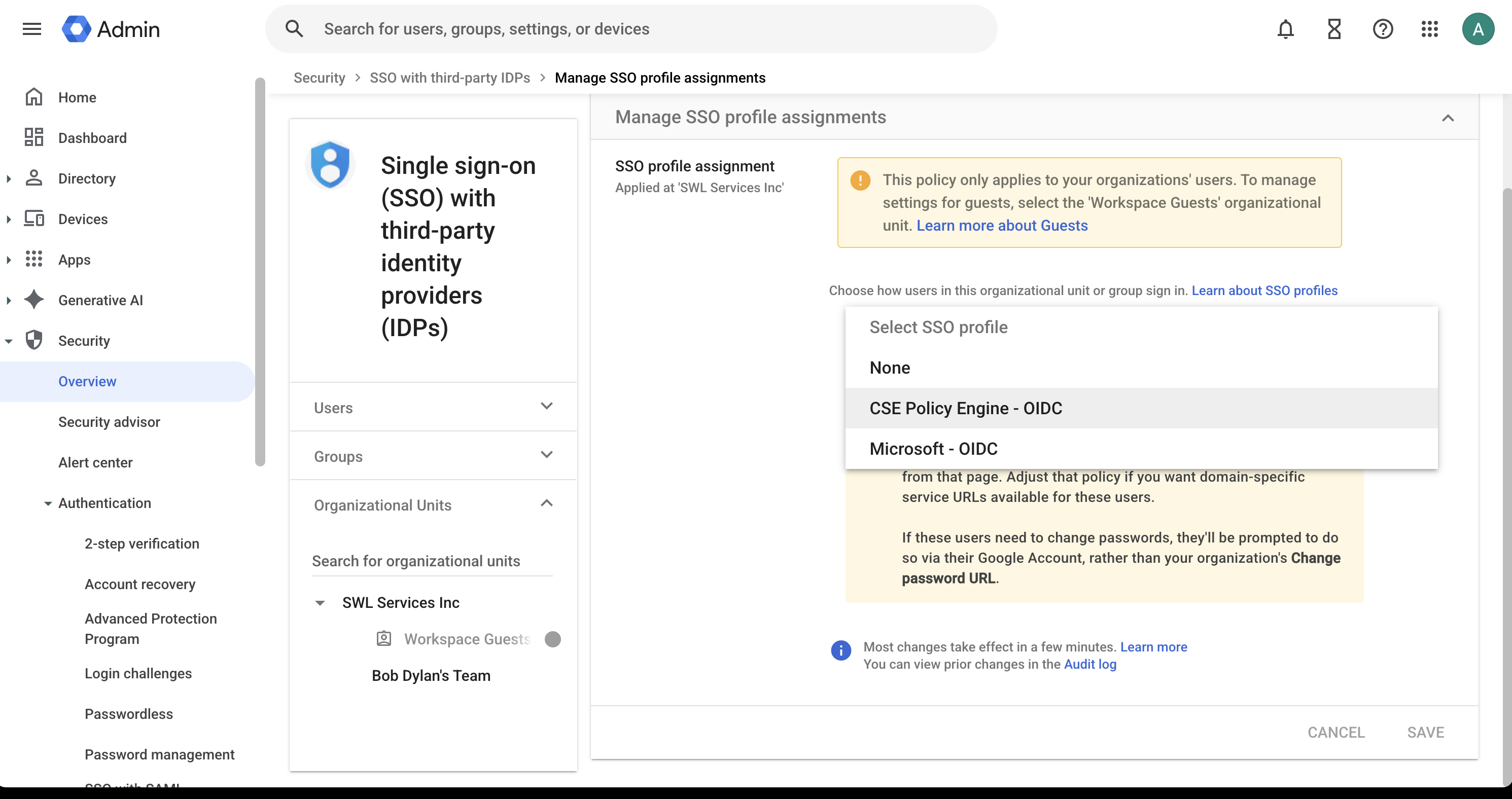Image resolution: width=1512 pixels, height=799 pixels.
Task: Click the CANCEL button
Action: pyautogui.click(x=1336, y=732)
